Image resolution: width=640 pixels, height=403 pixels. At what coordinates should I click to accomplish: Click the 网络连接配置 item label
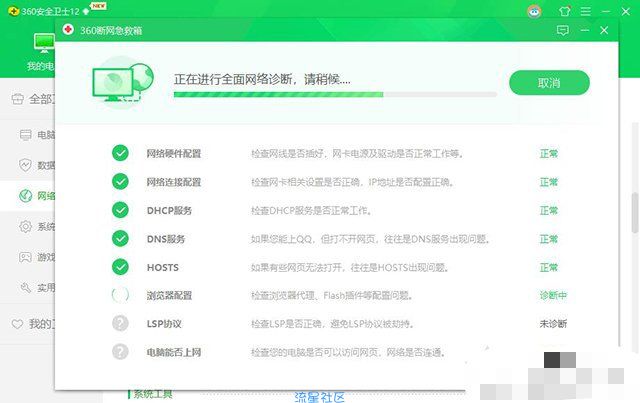point(174,182)
